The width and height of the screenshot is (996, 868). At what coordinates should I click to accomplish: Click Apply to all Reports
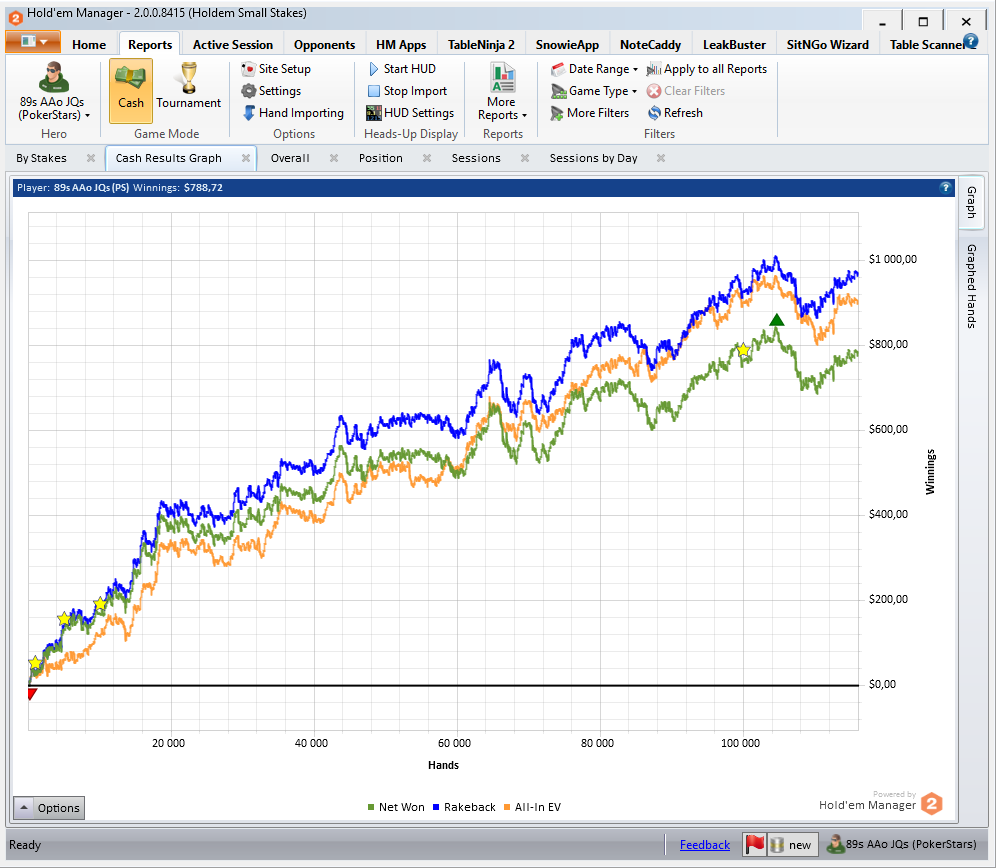707,69
